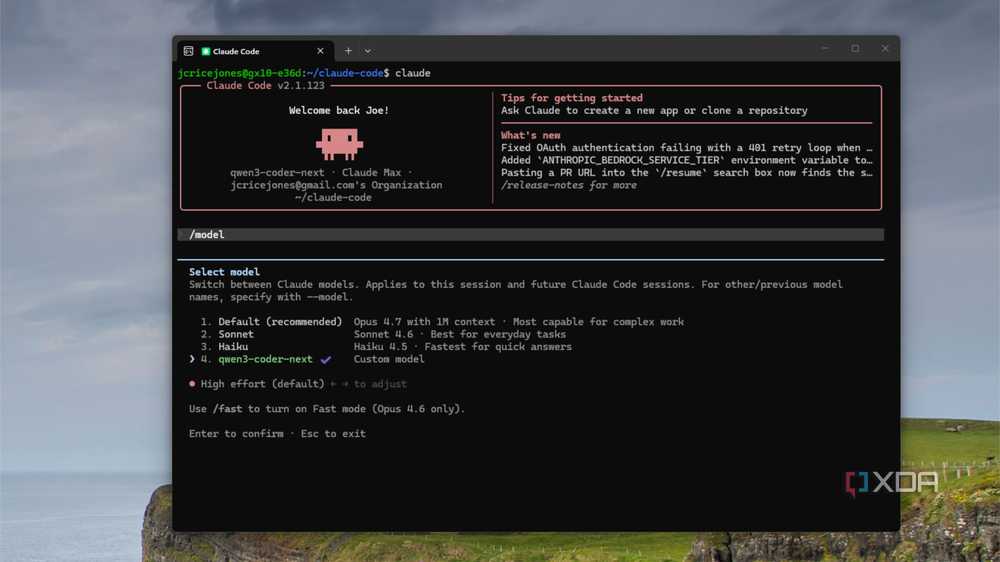
Task: Choose the Default (recommended) model option
Action: [280, 322]
